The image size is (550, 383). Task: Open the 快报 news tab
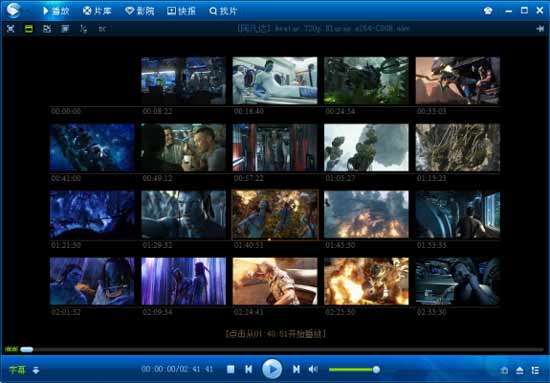(x=181, y=11)
